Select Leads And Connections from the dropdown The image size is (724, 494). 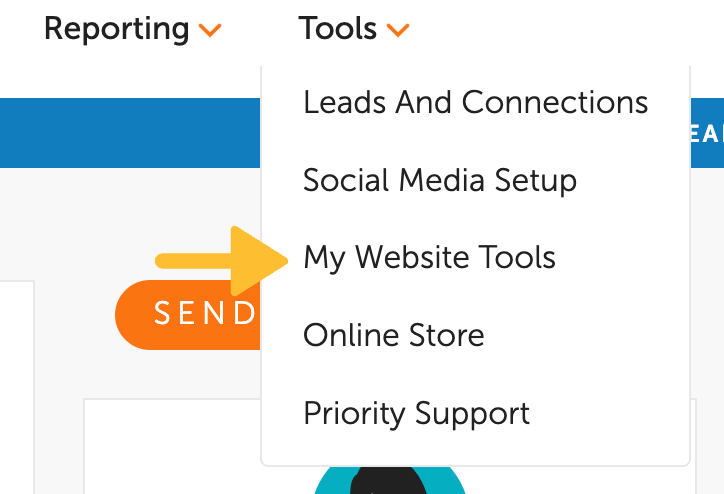click(475, 102)
